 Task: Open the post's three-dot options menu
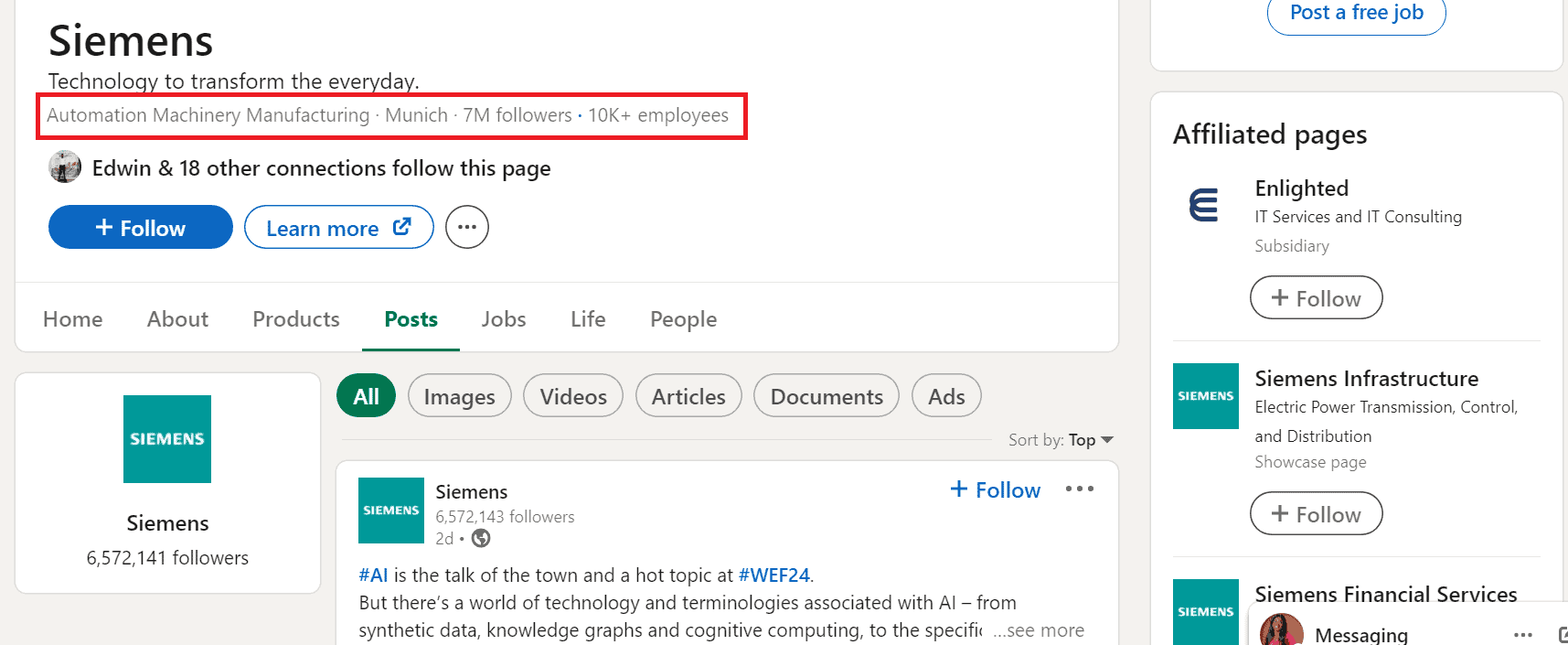1080,489
